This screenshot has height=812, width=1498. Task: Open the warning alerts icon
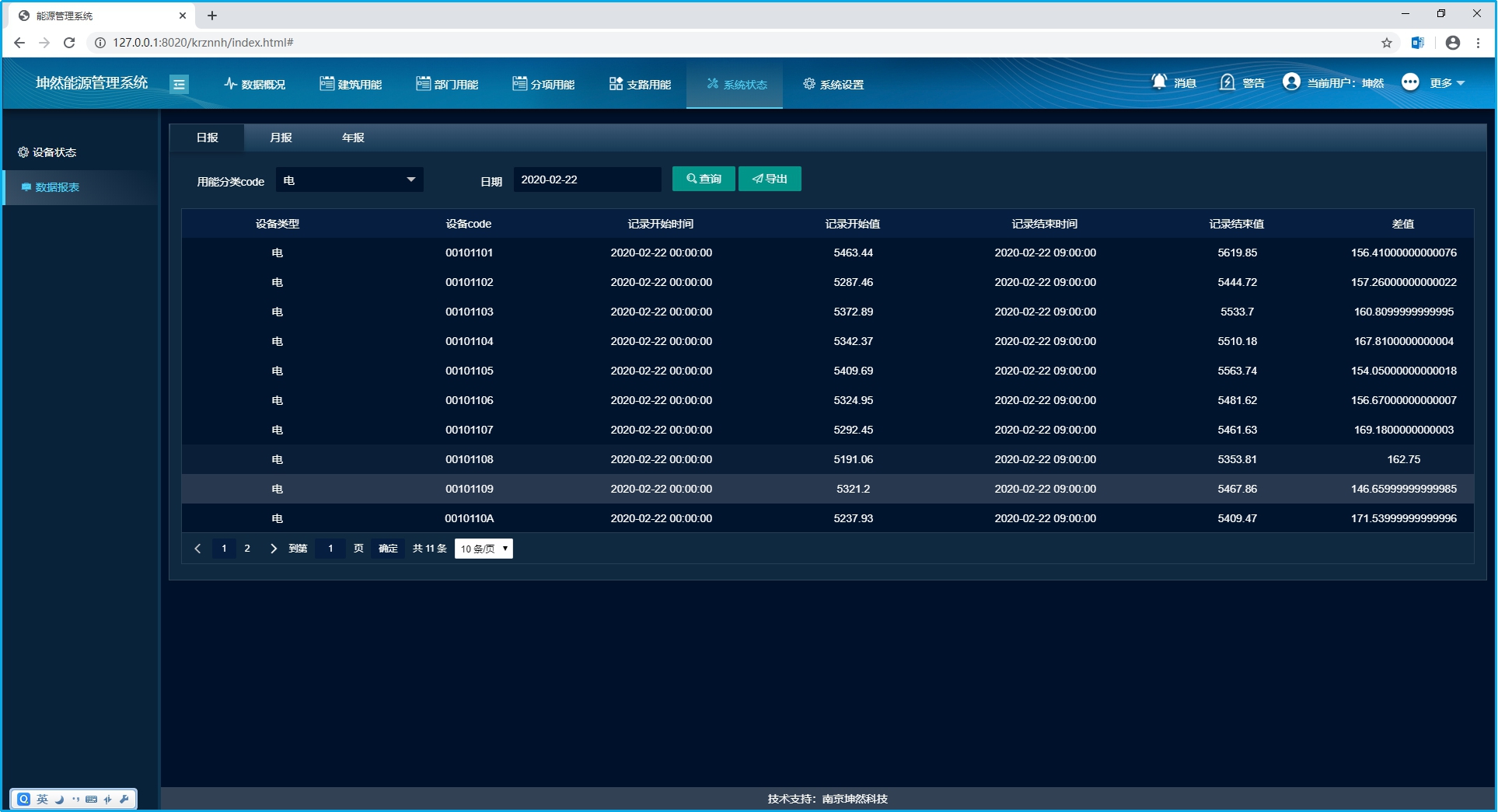click(x=1227, y=82)
